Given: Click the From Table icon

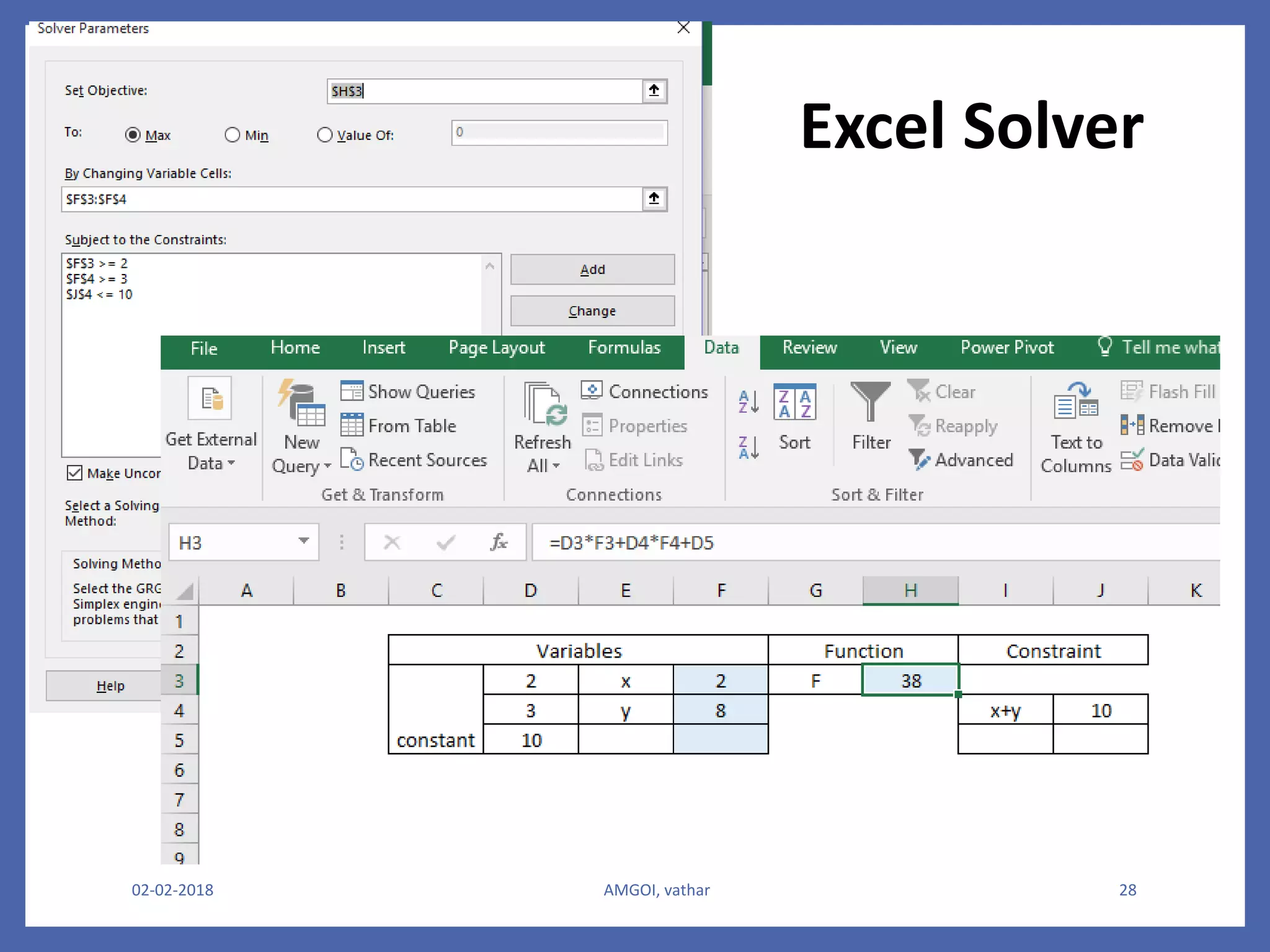Looking at the screenshot, I should pyautogui.click(x=352, y=425).
